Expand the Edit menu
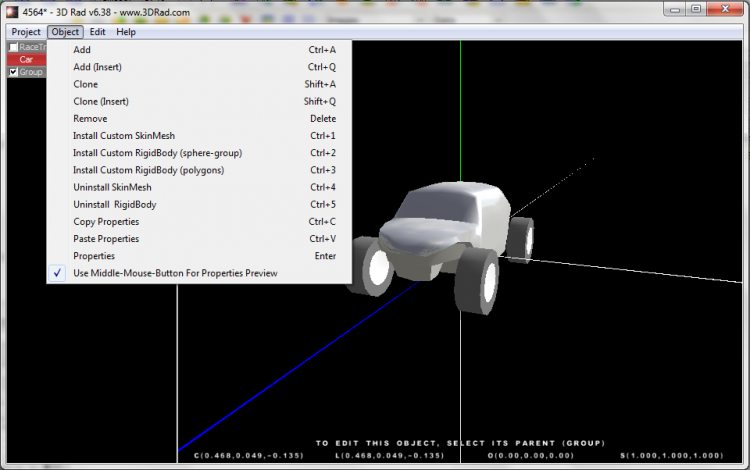The image size is (750, 470). click(x=97, y=32)
